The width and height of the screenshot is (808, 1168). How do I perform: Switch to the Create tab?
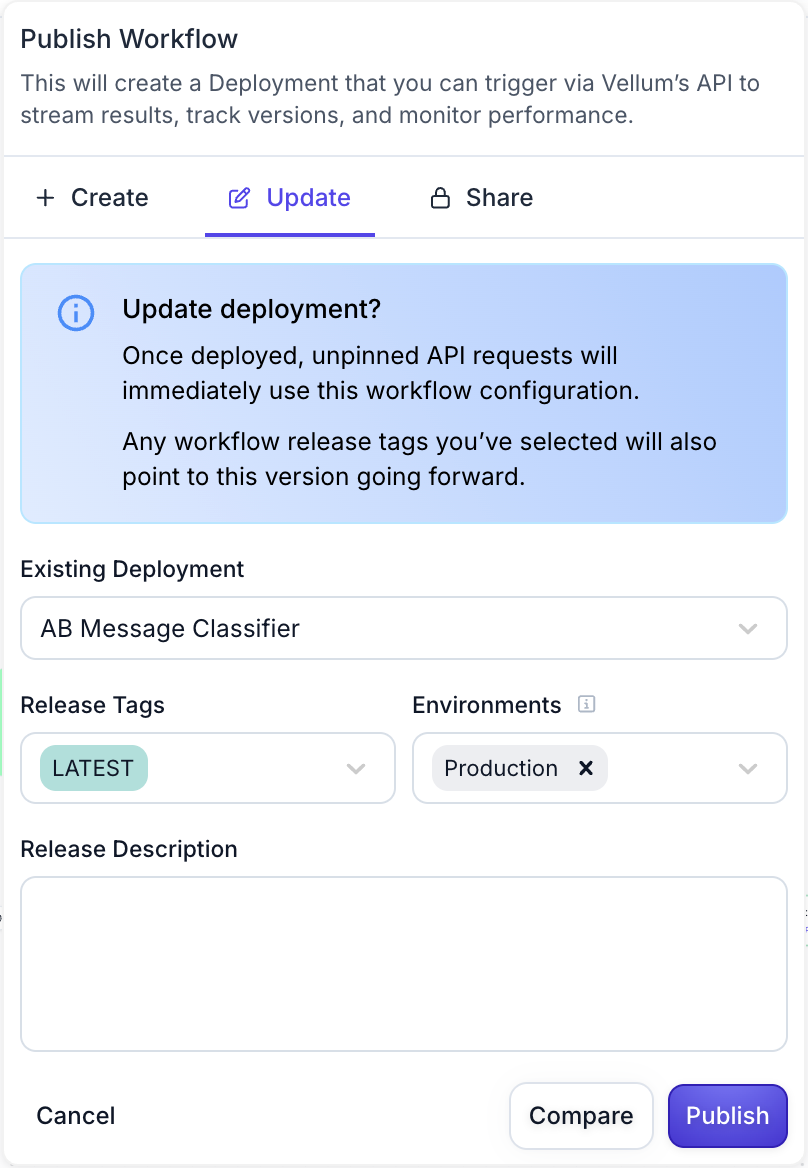(x=91, y=198)
